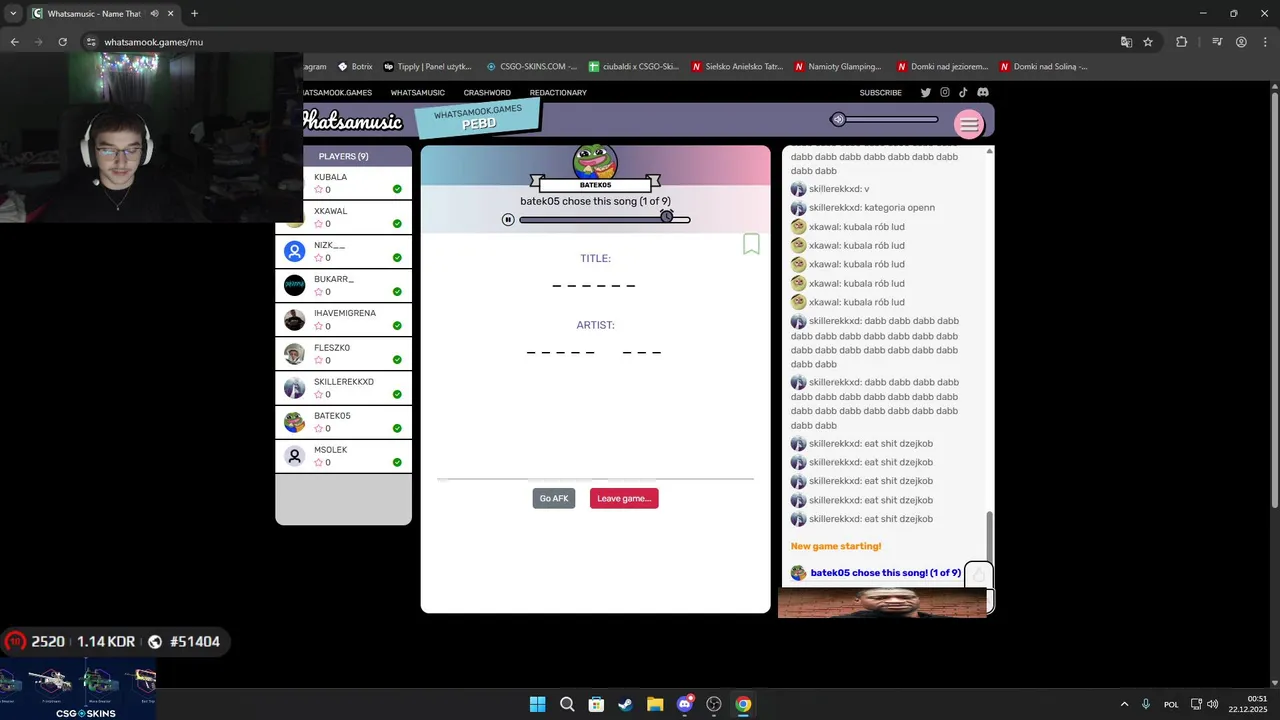The image size is (1280, 720).
Task: Select player IHAVEMIGRENA in the list
Action: 343,319
